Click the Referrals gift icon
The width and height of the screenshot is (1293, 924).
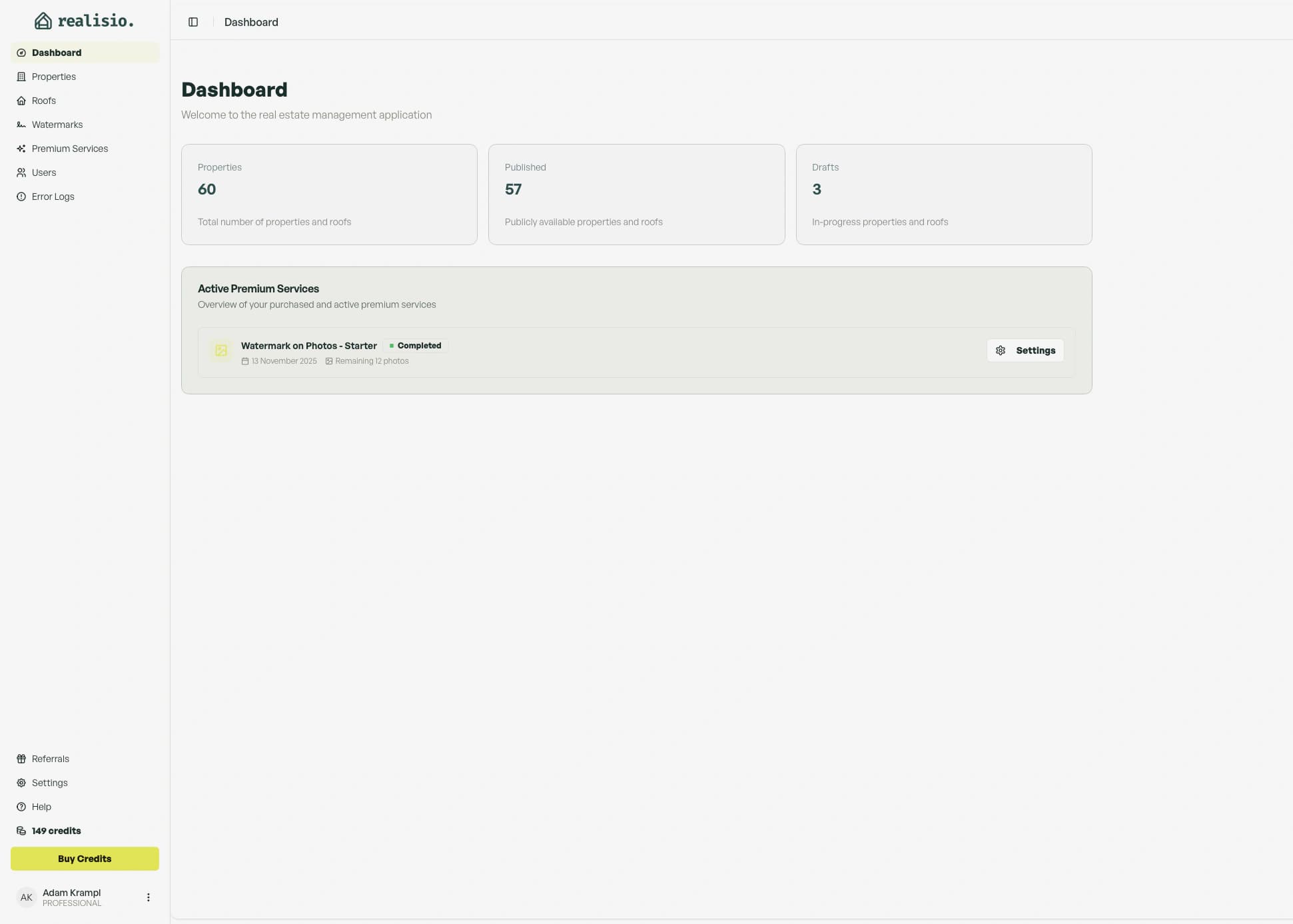coord(21,759)
